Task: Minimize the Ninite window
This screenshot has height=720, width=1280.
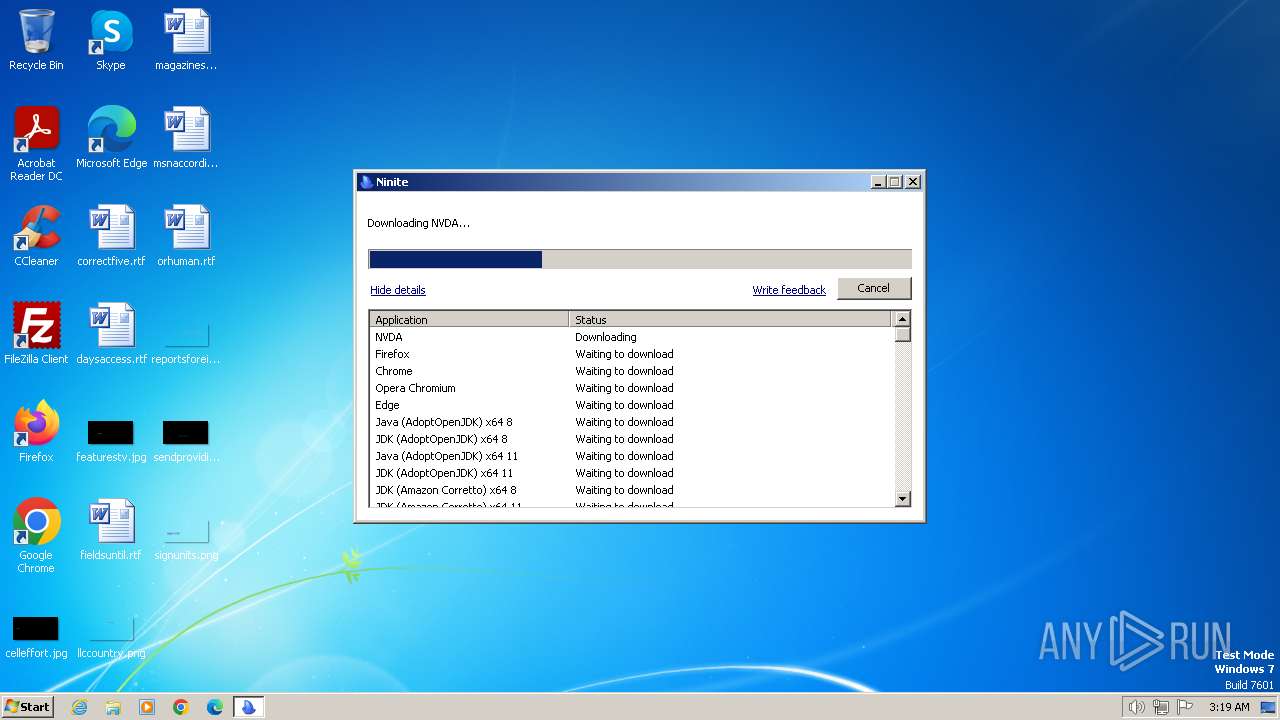Action: pyautogui.click(x=878, y=182)
